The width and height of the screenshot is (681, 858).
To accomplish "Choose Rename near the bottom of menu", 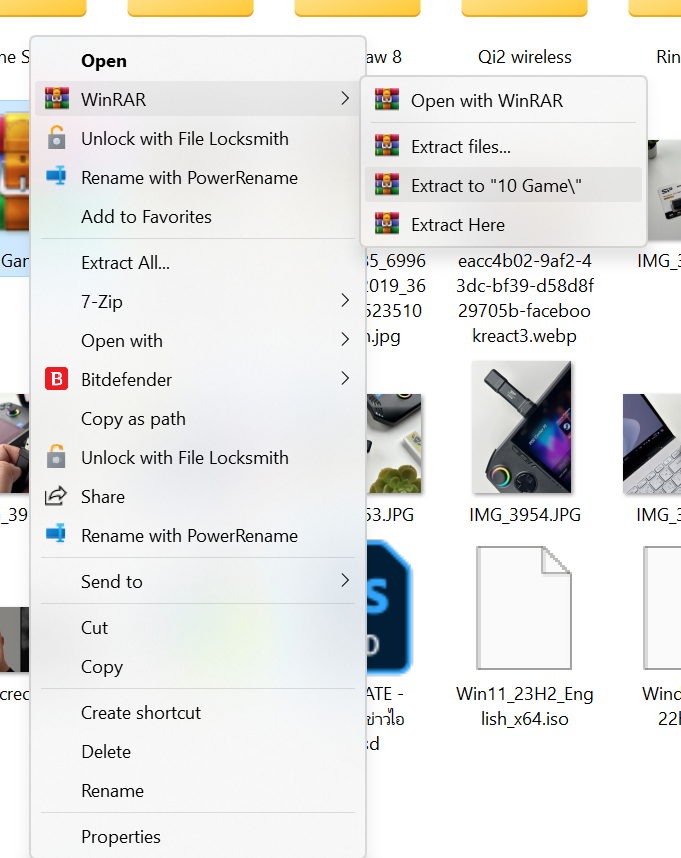I will tap(198, 791).
